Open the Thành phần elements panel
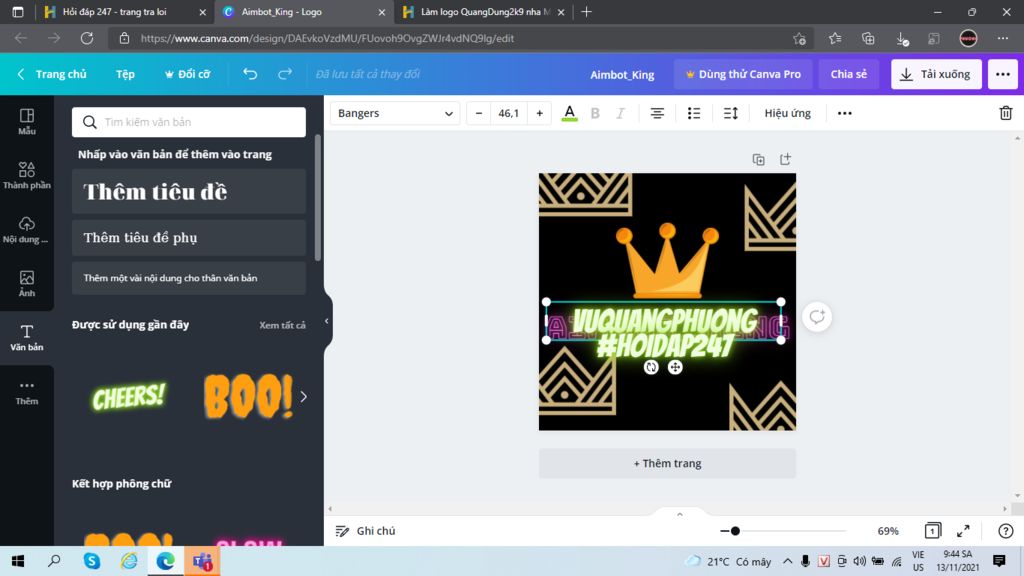This screenshot has width=1024, height=576. coord(27,176)
